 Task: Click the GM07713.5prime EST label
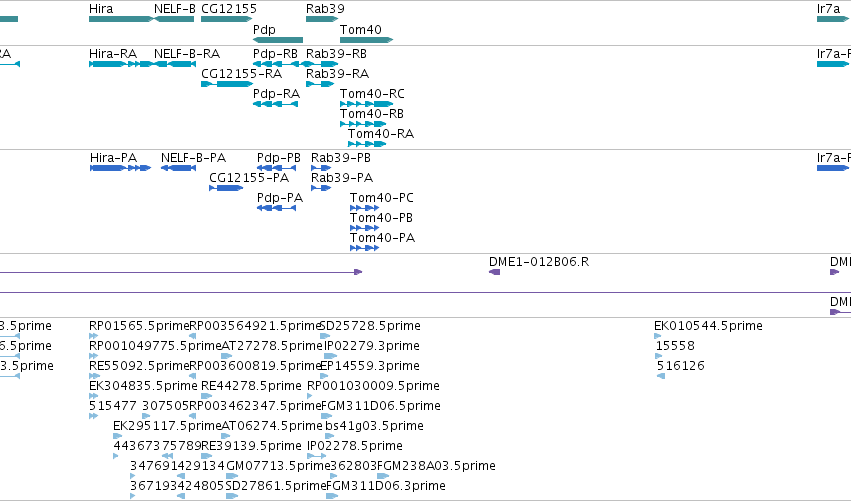278,467
